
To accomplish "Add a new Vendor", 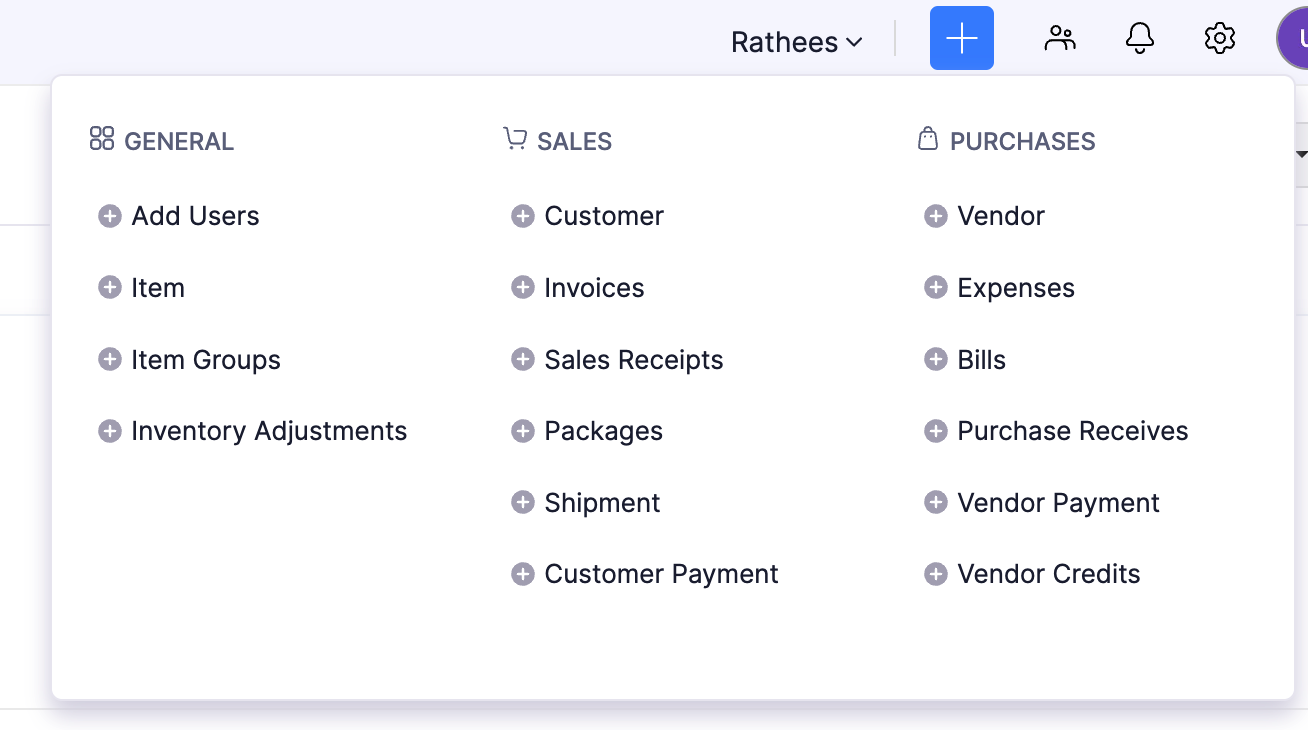I will click(1000, 216).
